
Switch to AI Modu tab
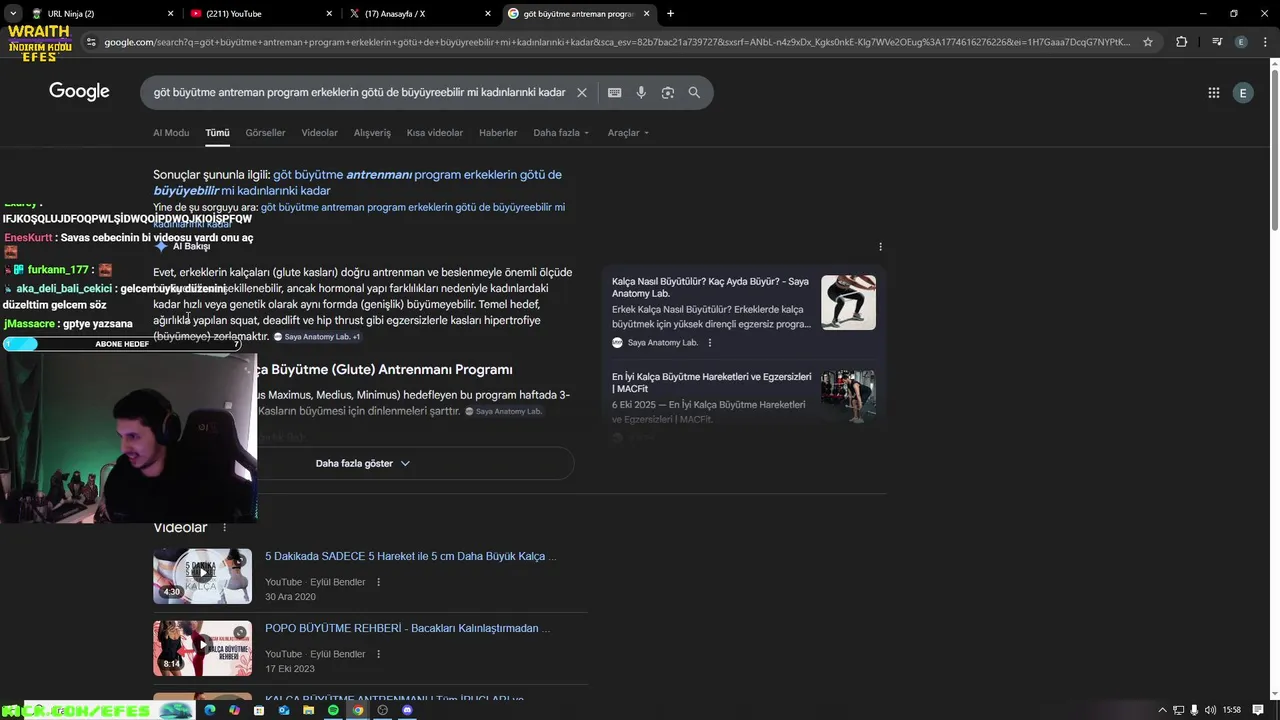171,133
